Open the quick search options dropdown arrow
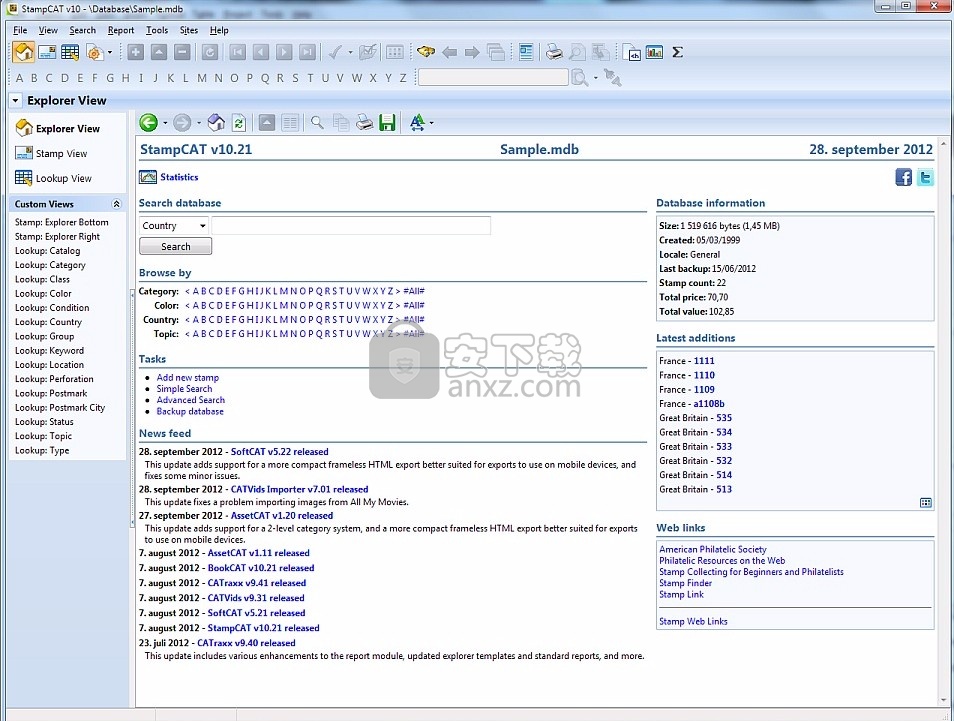 (x=596, y=77)
